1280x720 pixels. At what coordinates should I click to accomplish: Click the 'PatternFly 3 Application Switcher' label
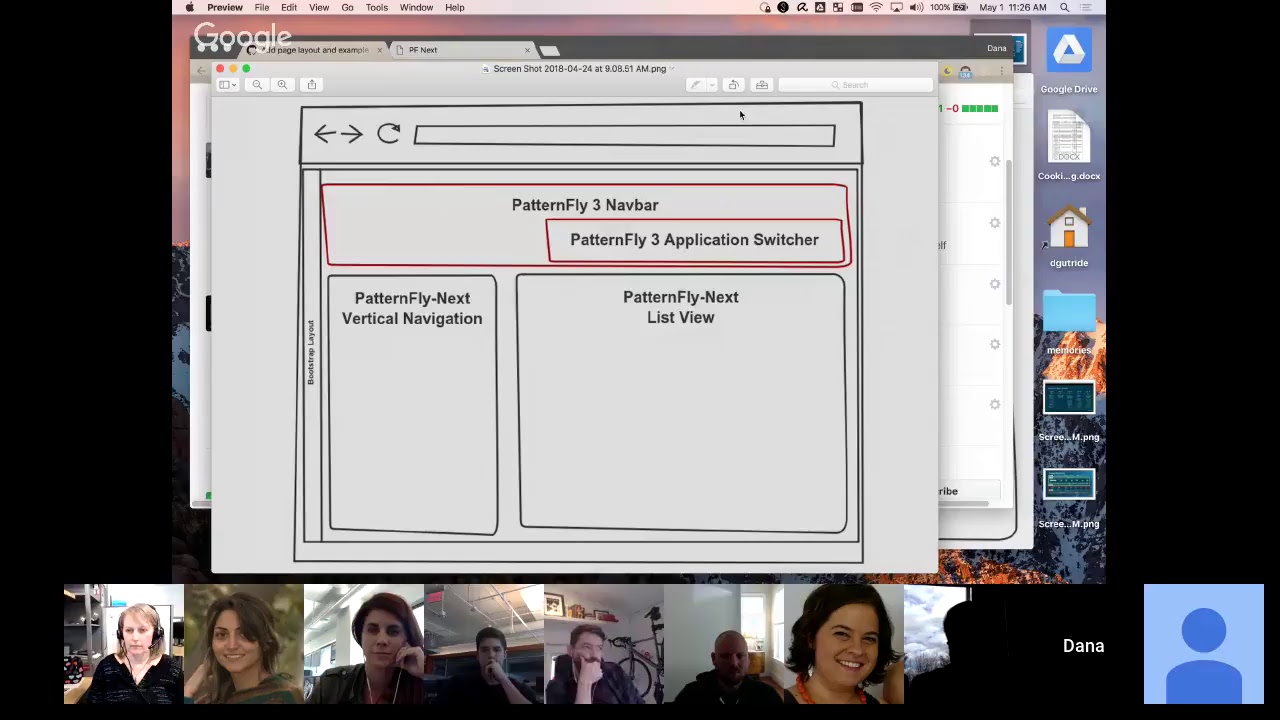[694, 240]
